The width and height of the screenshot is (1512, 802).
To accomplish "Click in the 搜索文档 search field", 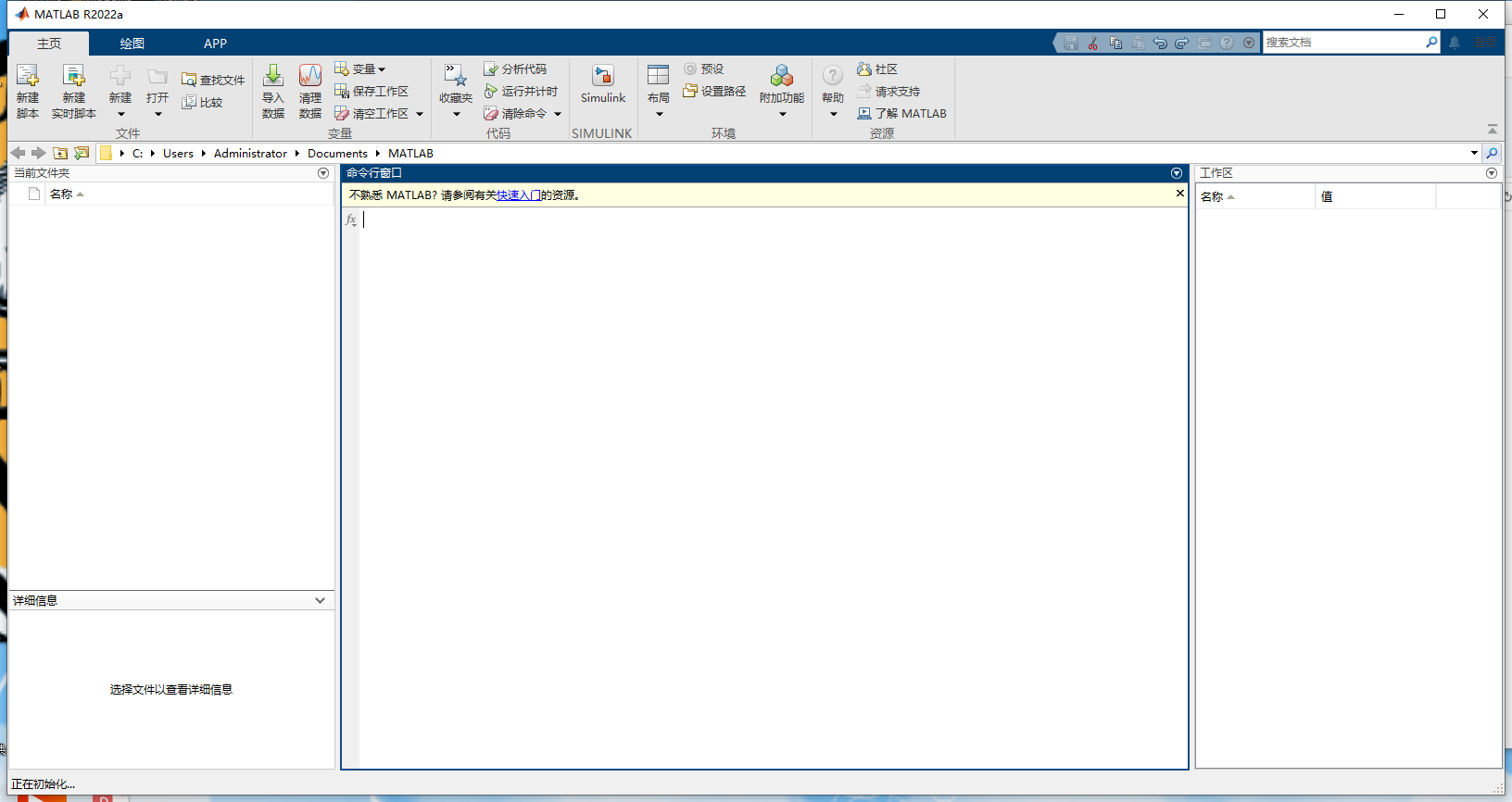I will coord(1343,43).
